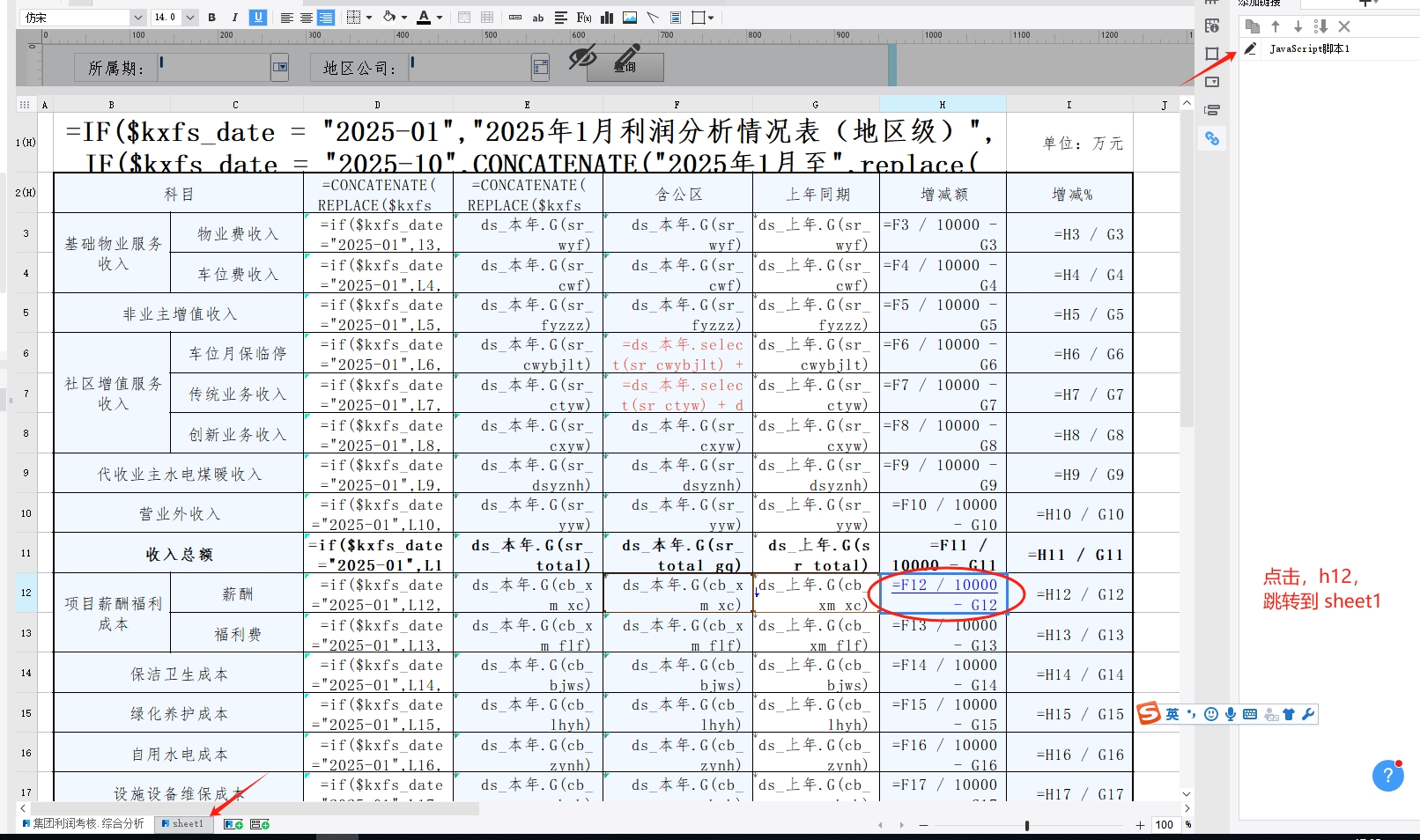Viewport: 1420px width, 840px height.
Task: Toggle italic formatting
Action: pyautogui.click(x=234, y=18)
